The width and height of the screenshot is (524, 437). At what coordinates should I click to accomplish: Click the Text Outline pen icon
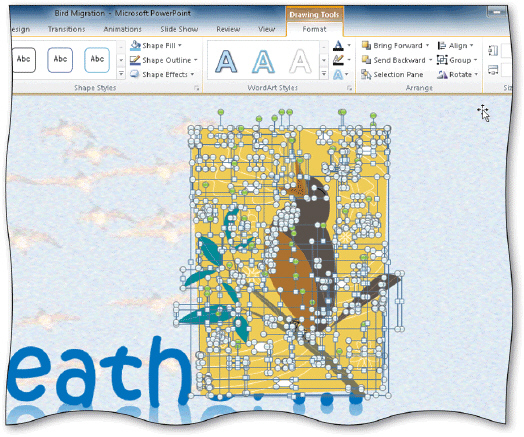(x=338, y=60)
